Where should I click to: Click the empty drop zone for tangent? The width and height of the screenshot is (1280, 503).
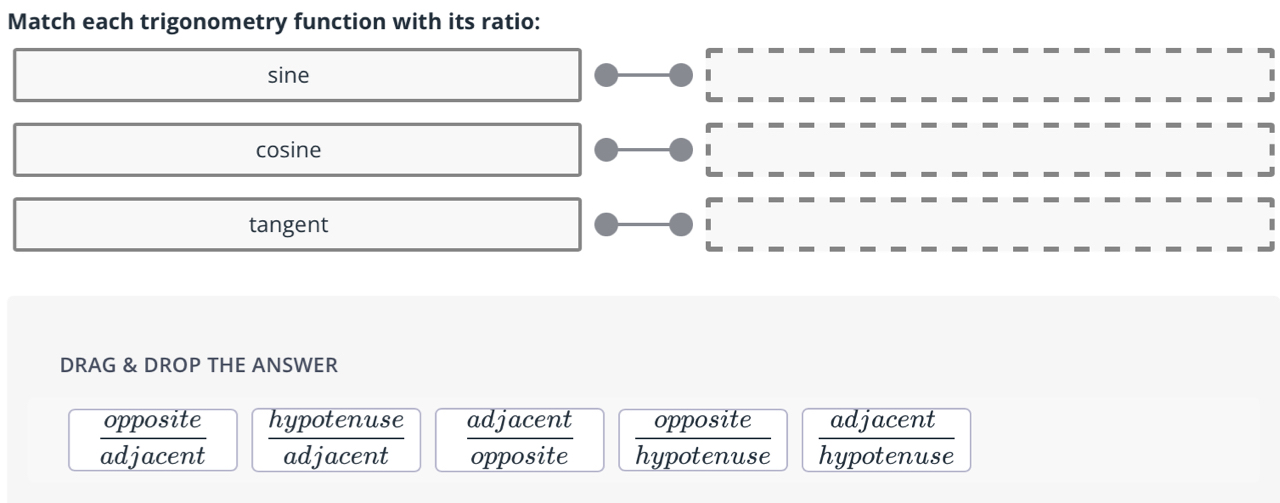tap(989, 225)
